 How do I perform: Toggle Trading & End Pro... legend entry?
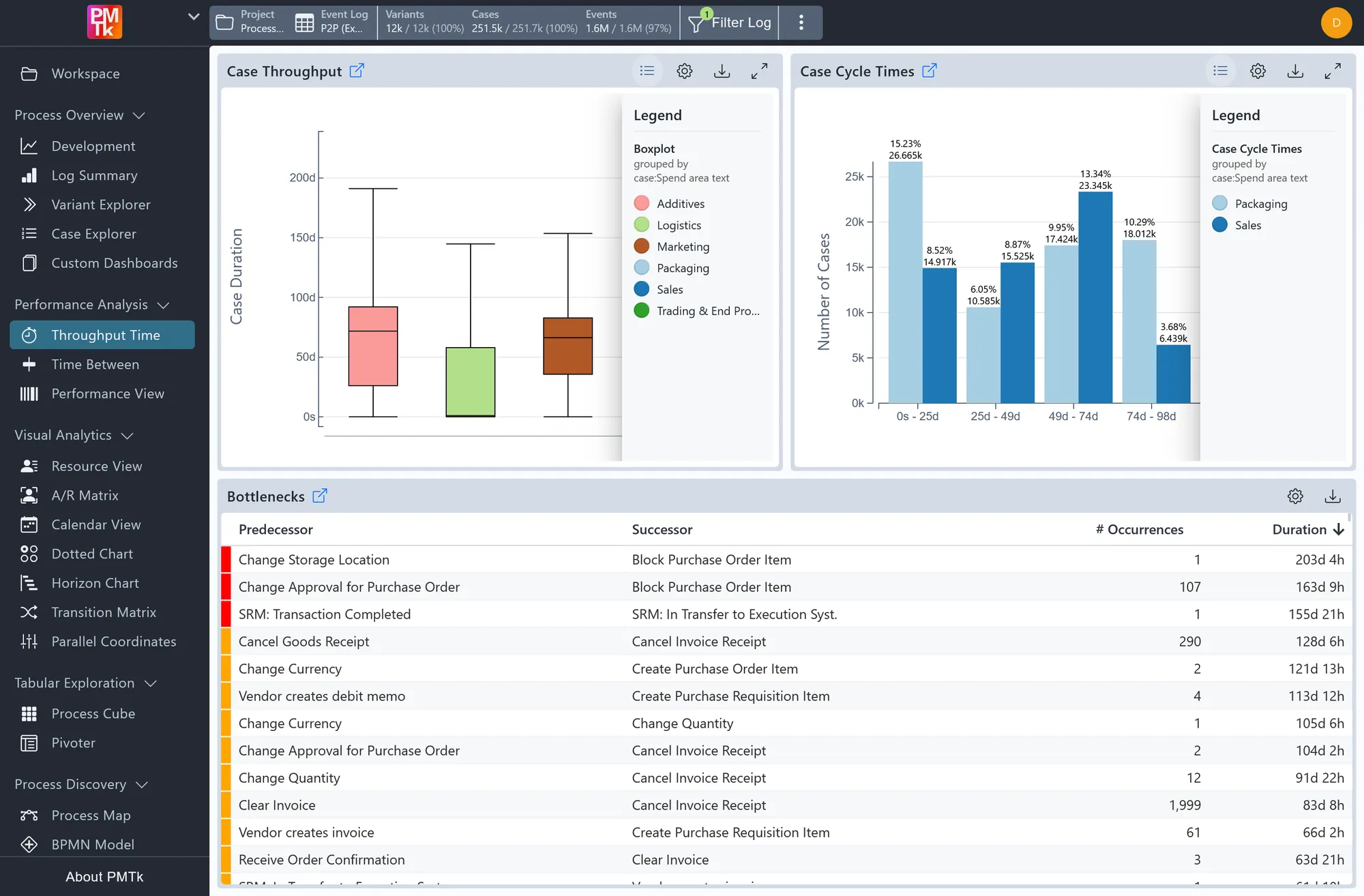pos(696,310)
